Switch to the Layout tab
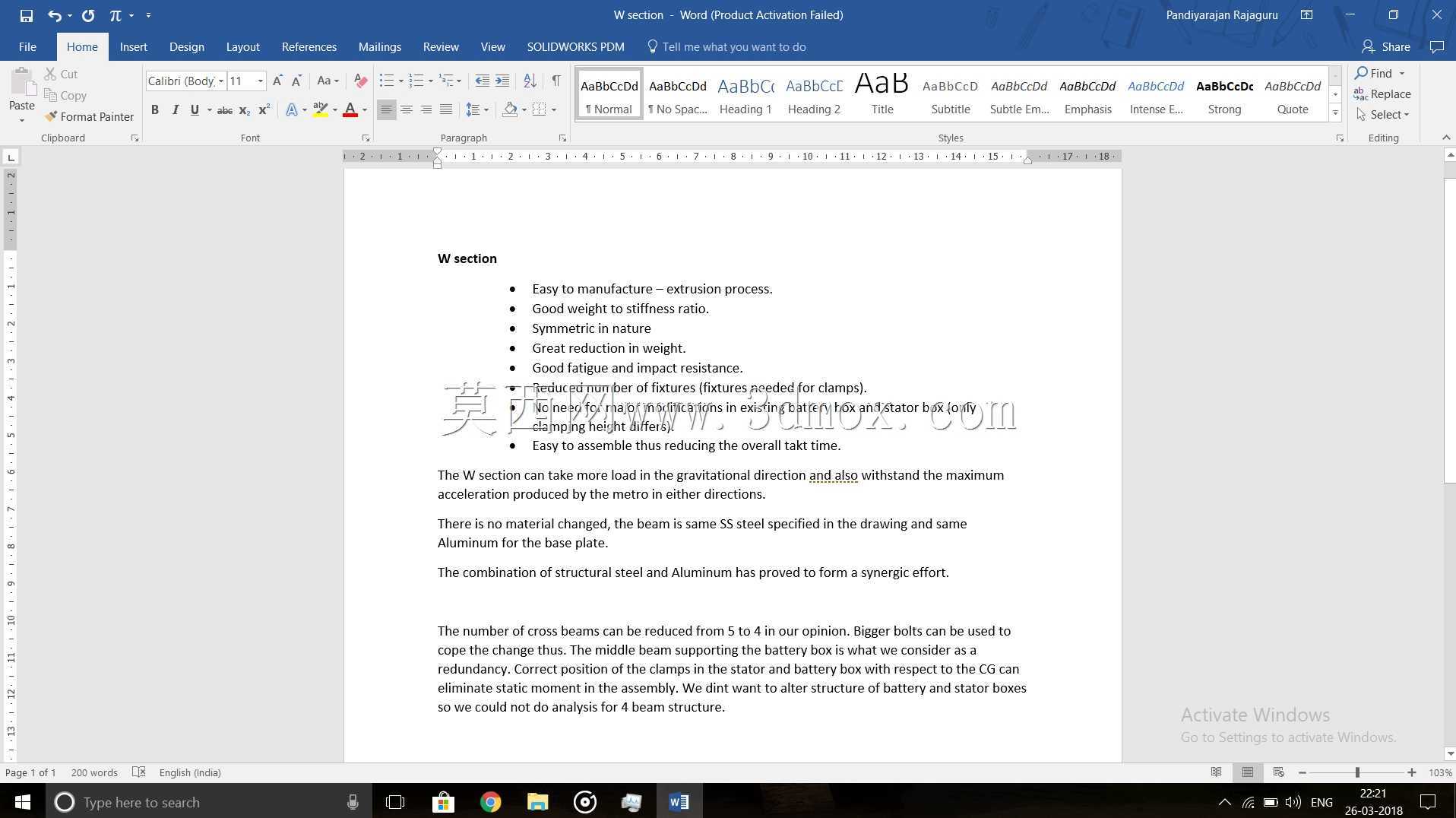 coord(243,47)
